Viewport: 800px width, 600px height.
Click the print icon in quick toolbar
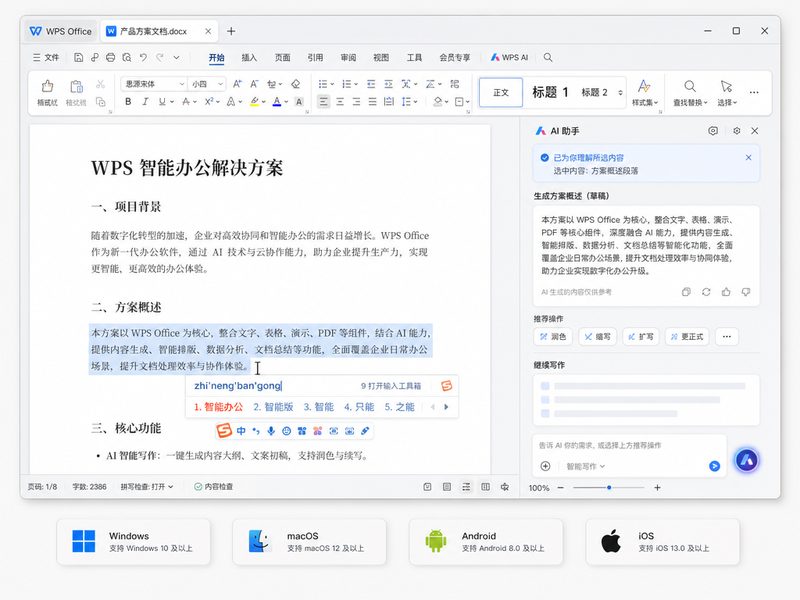click(111, 58)
